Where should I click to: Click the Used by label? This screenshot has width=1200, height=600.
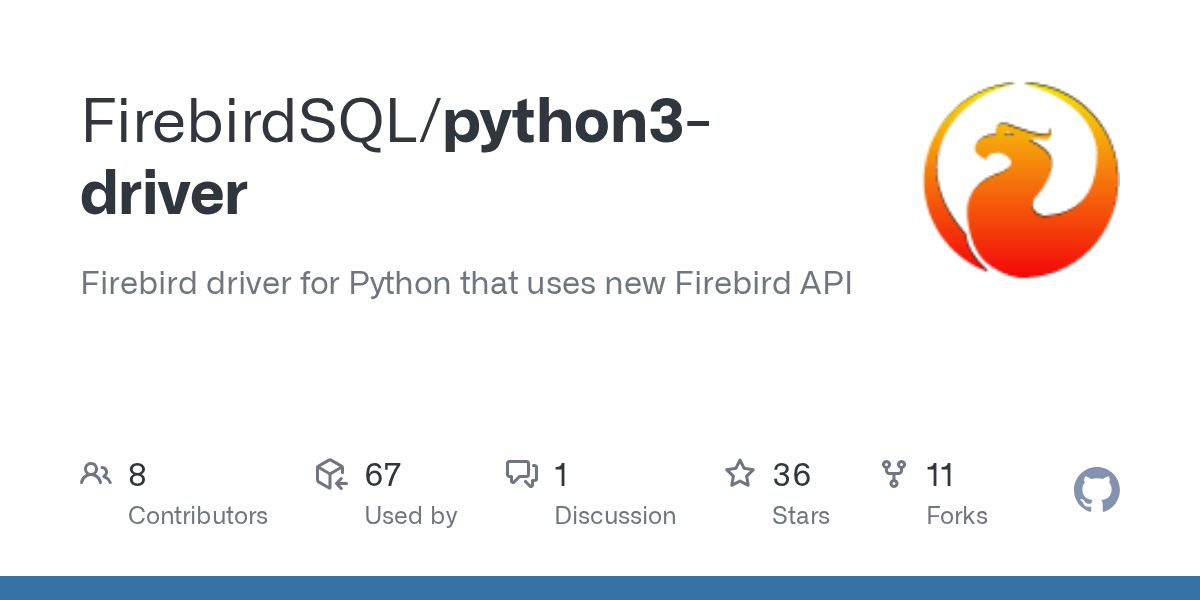(411, 516)
